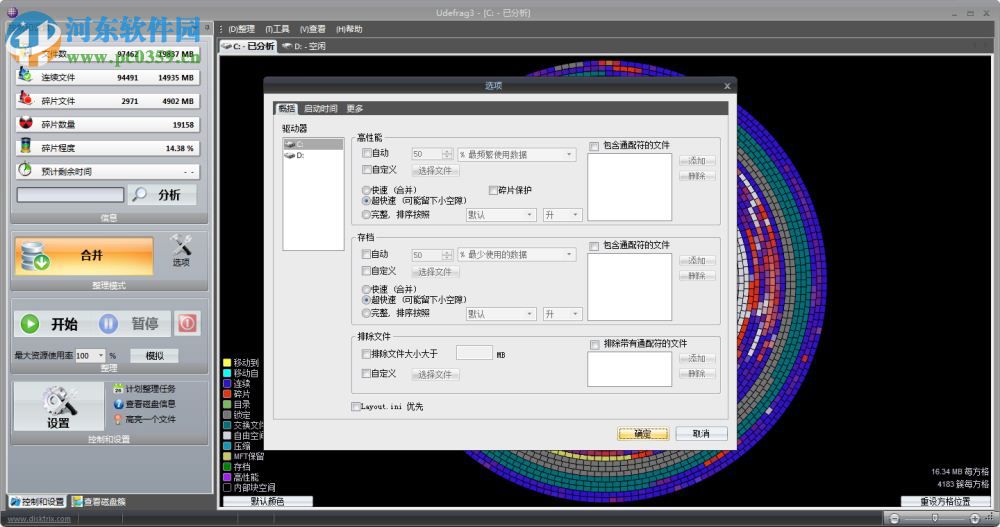1000x527 pixels.
Task: Select 超快速 radio under 存档
Action: click(x=366, y=300)
